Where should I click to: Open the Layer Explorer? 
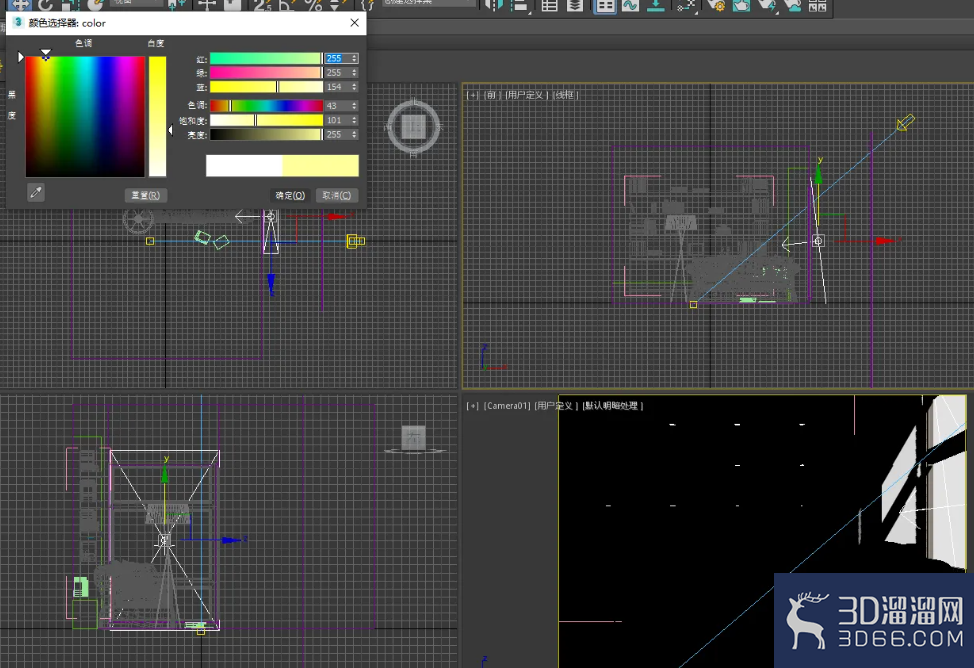click(575, 6)
